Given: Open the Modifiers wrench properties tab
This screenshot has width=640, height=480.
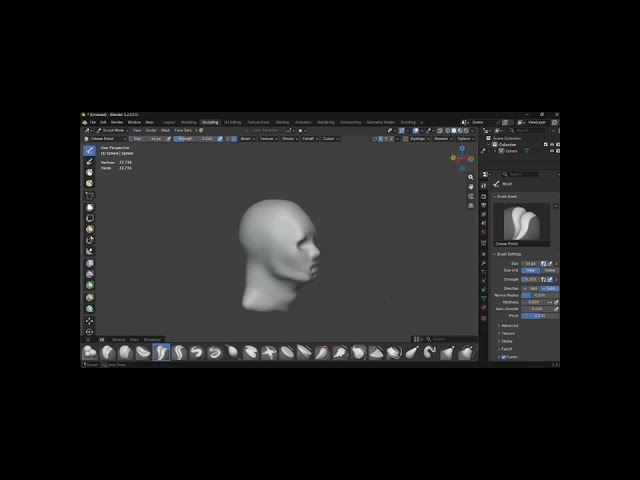Looking at the screenshot, I should pyautogui.click(x=484, y=263).
